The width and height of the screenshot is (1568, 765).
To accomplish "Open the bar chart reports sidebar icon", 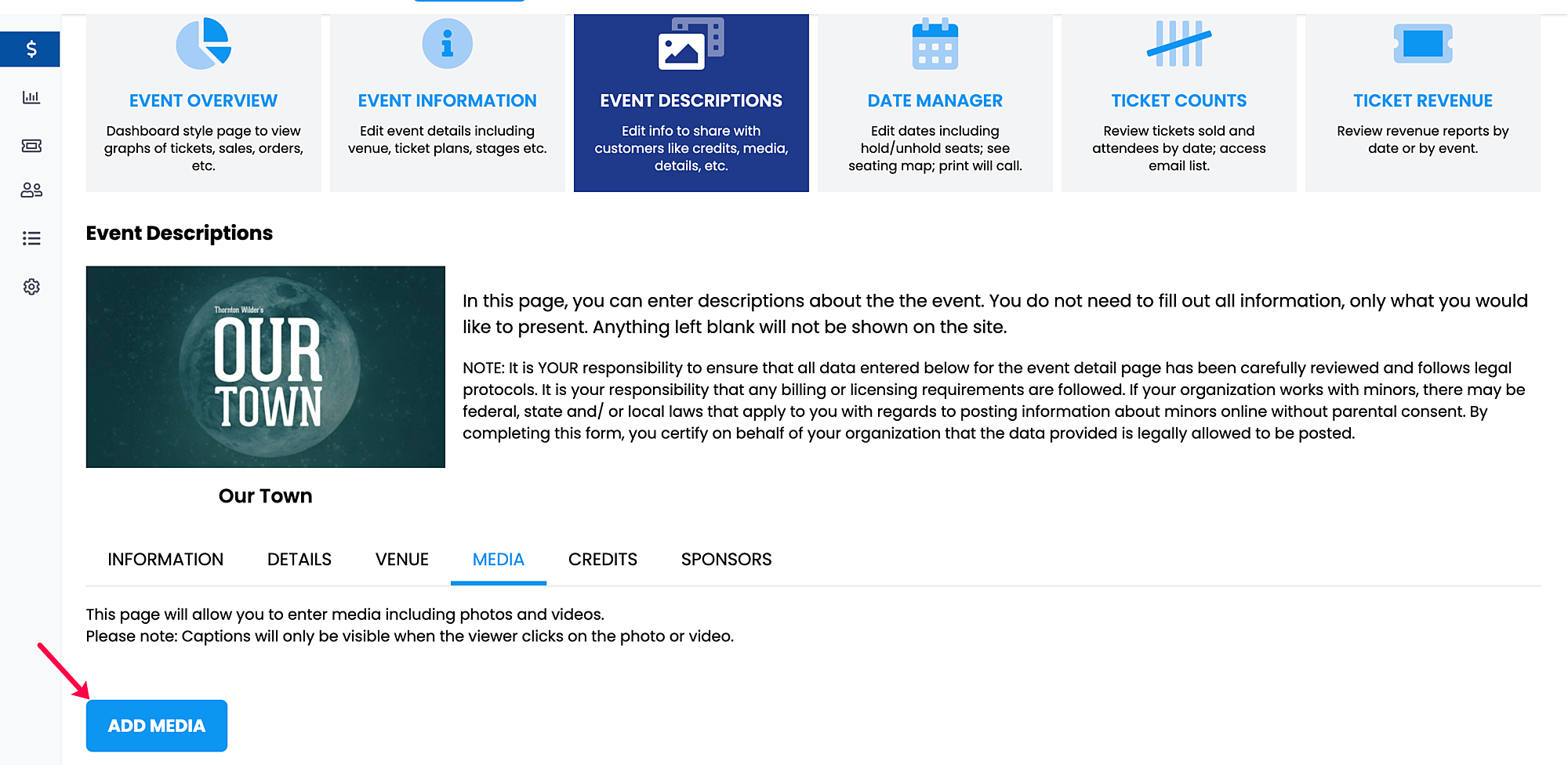I will (x=31, y=97).
